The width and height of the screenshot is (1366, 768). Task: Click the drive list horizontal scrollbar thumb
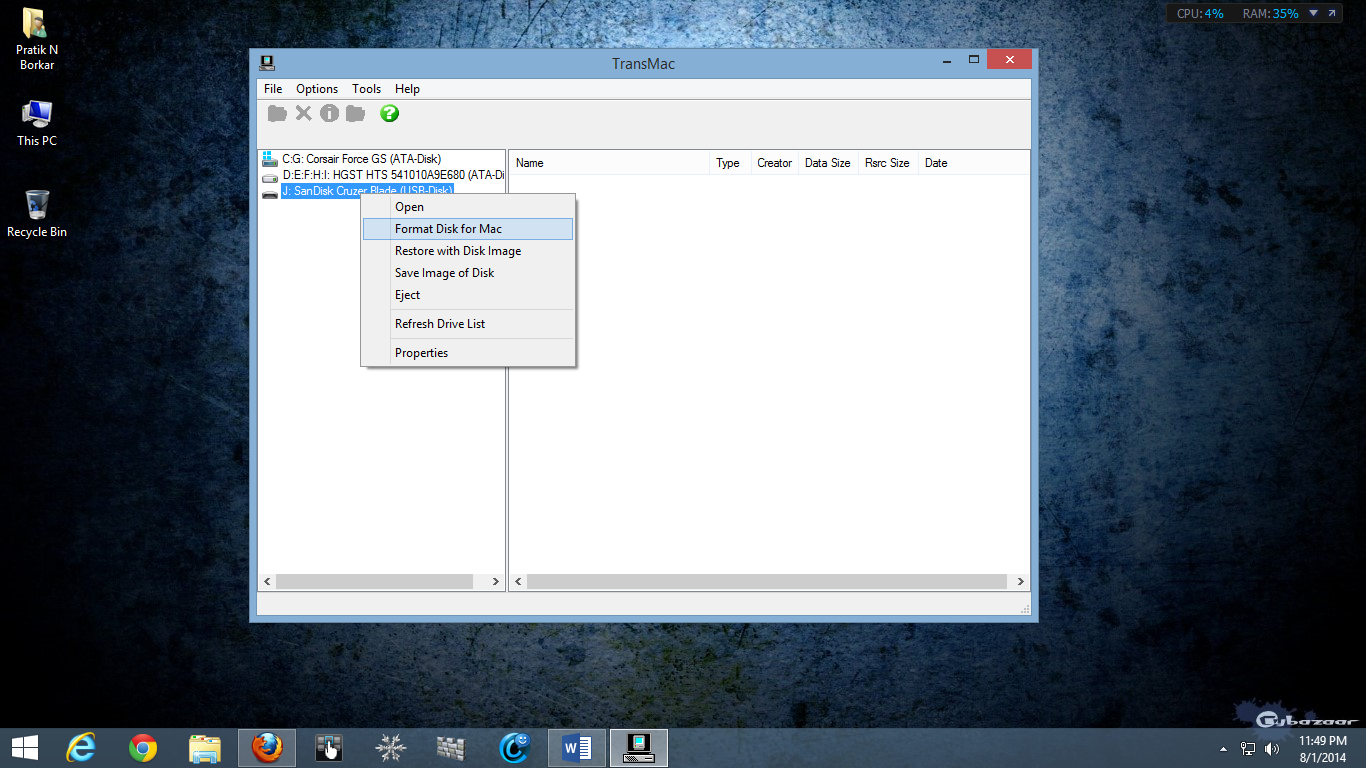[374, 581]
